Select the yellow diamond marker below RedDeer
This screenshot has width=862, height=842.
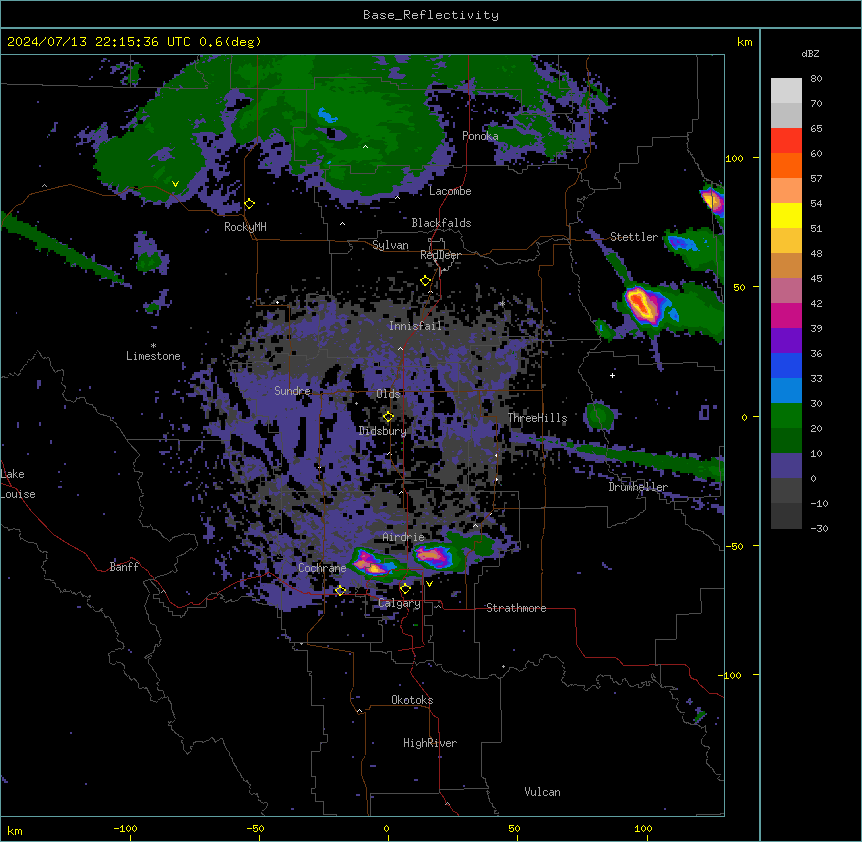click(x=426, y=281)
